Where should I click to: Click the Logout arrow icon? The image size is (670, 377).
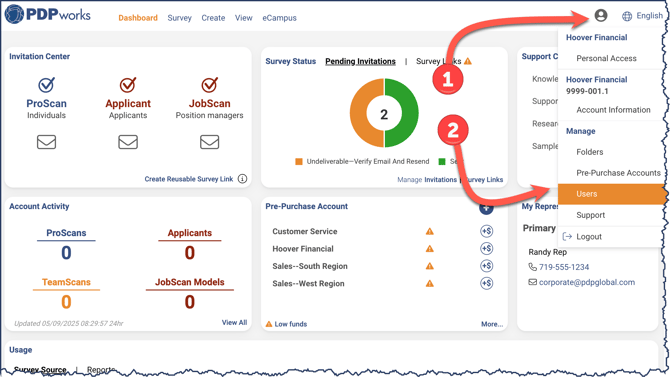tap(567, 236)
